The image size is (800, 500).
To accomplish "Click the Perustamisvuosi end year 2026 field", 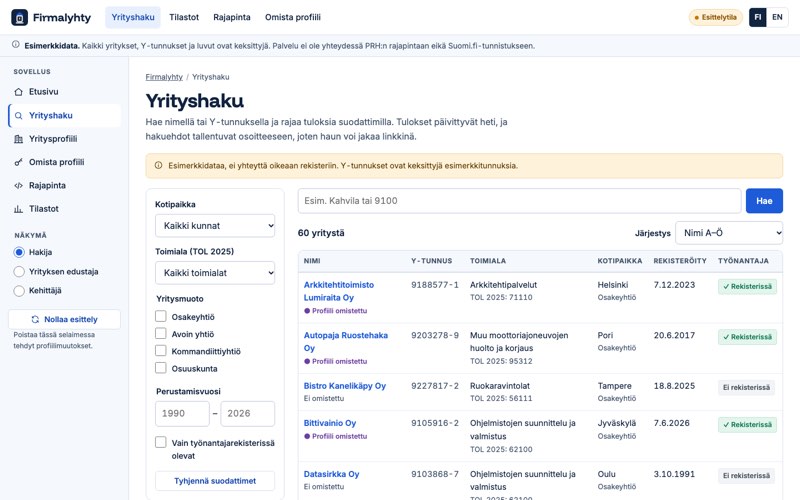I will [247, 414].
